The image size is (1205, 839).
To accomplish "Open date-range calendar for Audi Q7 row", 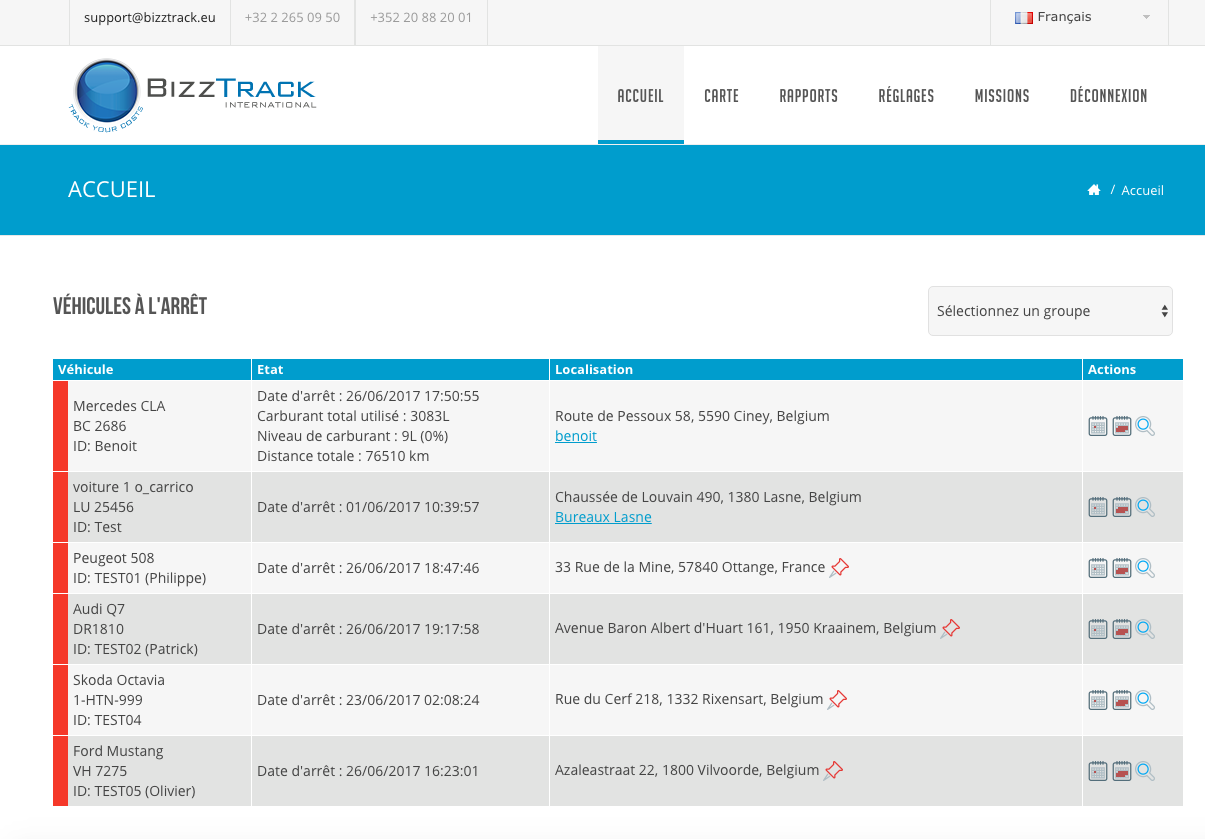I will click(1122, 630).
